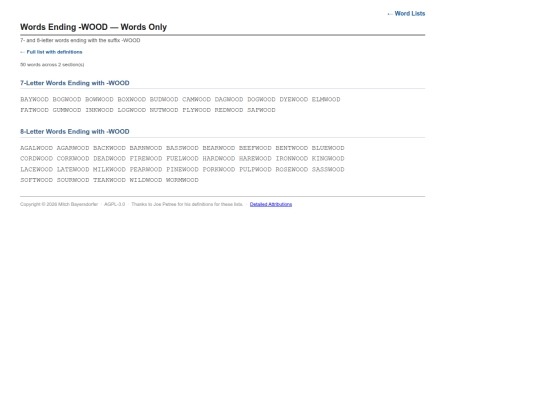This screenshot has height=405, width=540.
Task: Select the word SAPWOOD
Action: point(261,110)
